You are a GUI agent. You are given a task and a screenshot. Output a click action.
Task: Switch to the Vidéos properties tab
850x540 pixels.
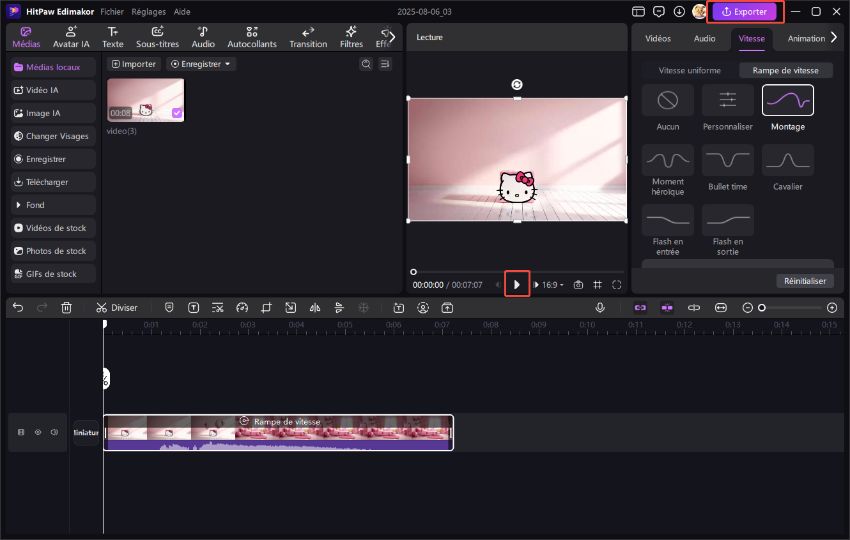click(658, 38)
